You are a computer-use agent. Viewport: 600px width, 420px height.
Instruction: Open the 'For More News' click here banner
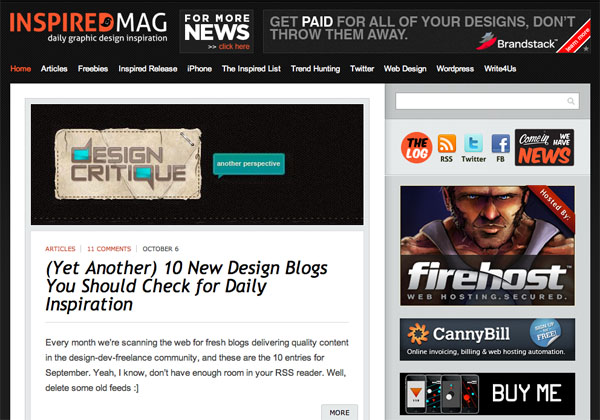pos(217,31)
